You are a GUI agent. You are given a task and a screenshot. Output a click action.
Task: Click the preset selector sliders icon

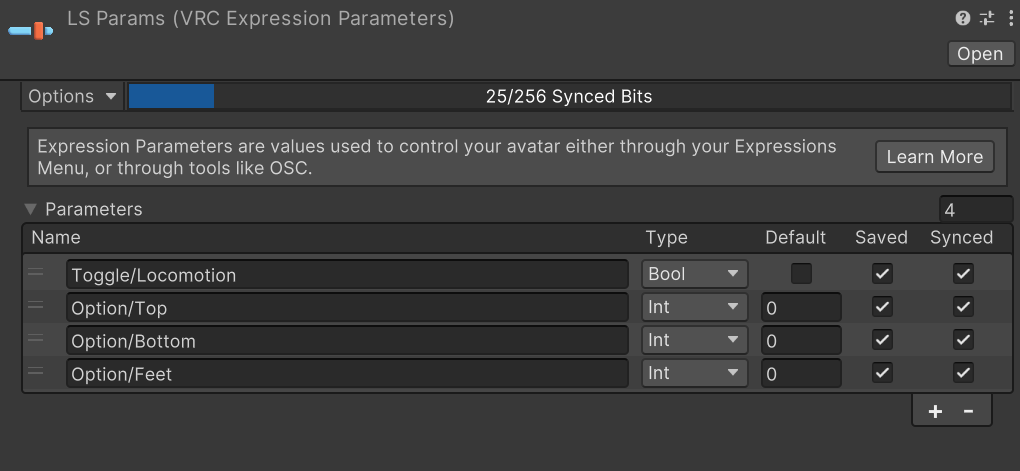tap(987, 18)
